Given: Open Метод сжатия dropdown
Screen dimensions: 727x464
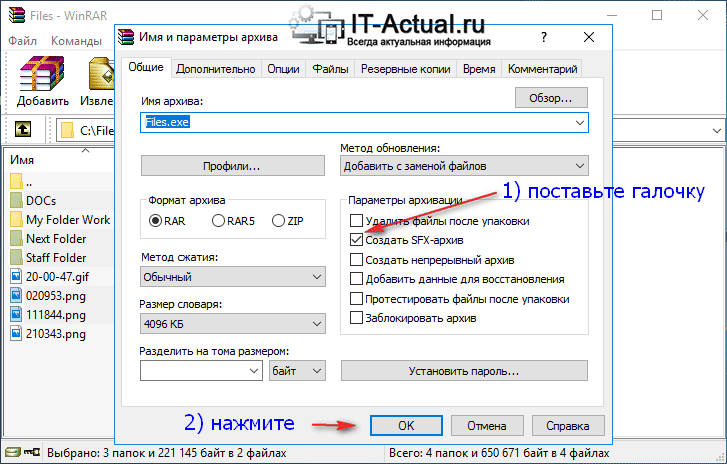Looking at the screenshot, I should click(x=233, y=277).
